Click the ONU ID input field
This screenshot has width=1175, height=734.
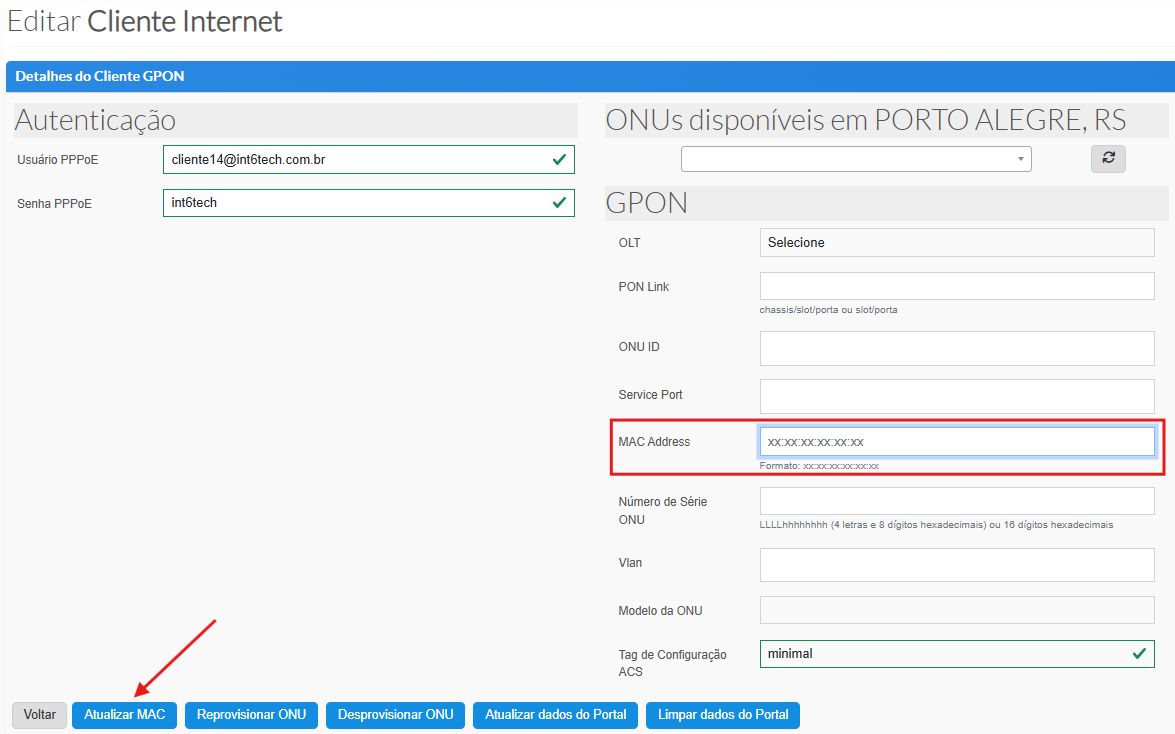[x=957, y=348]
